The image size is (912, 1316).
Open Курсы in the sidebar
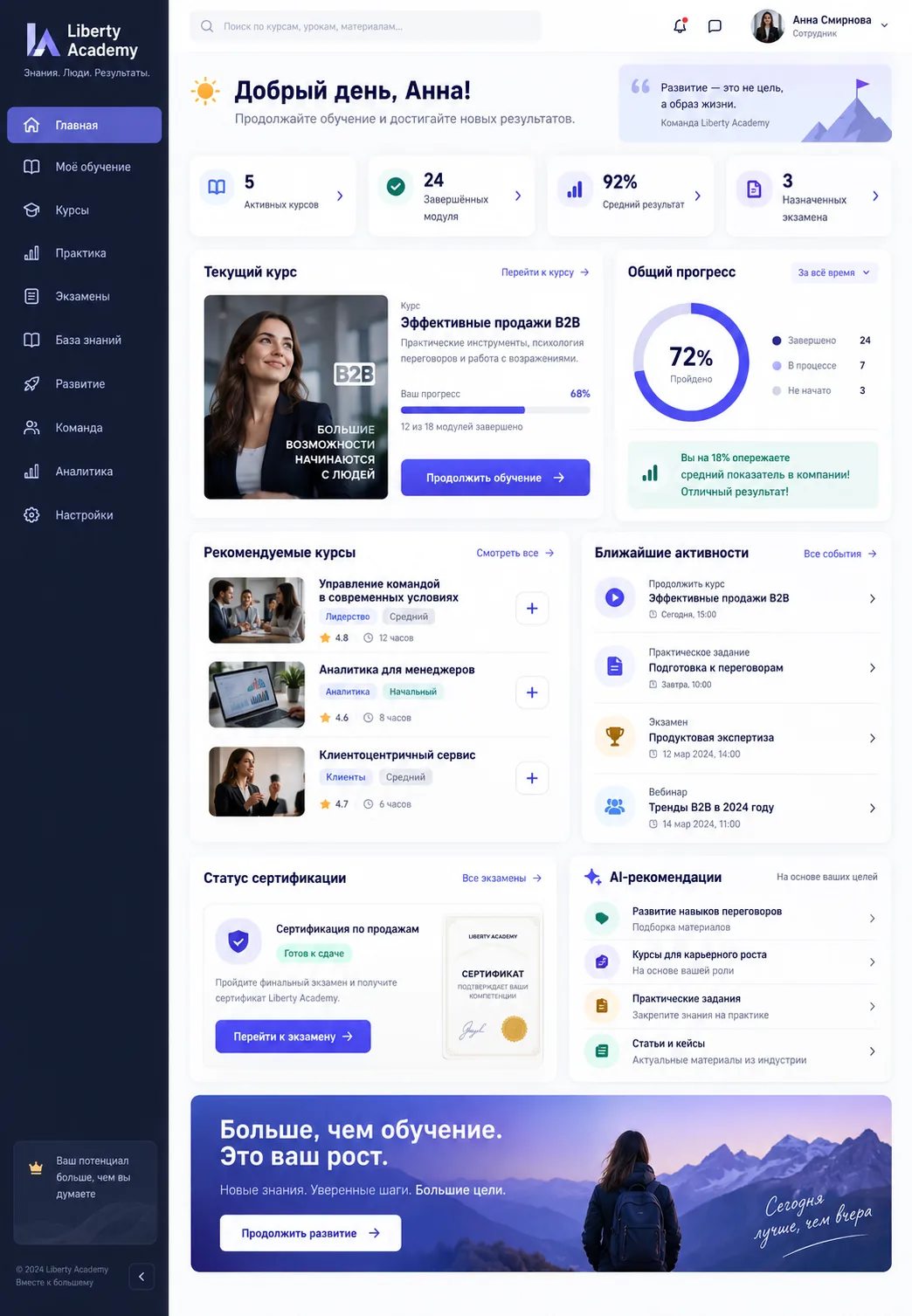pyautogui.click(x=84, y=210)
